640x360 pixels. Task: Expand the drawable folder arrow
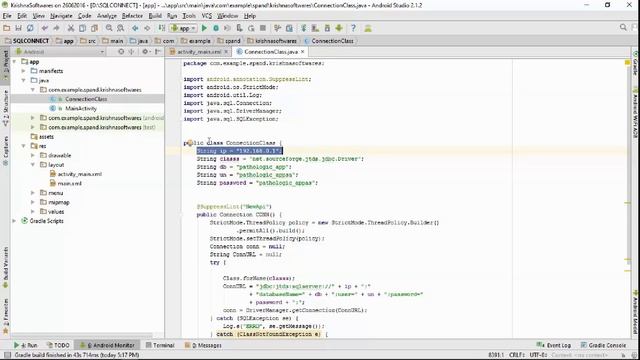point(33,156)
